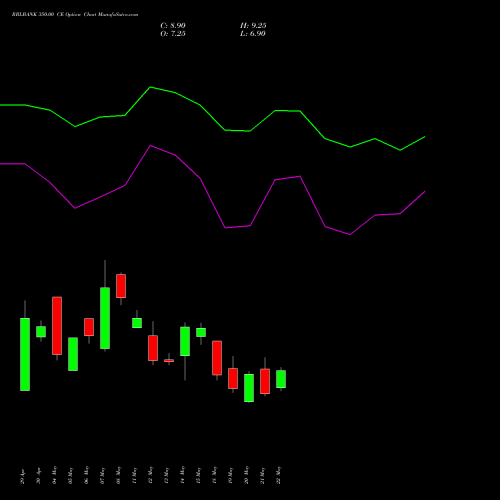Select the red candle for 12 May
This screenshot has width=500, height=500.
pos(153,348)
